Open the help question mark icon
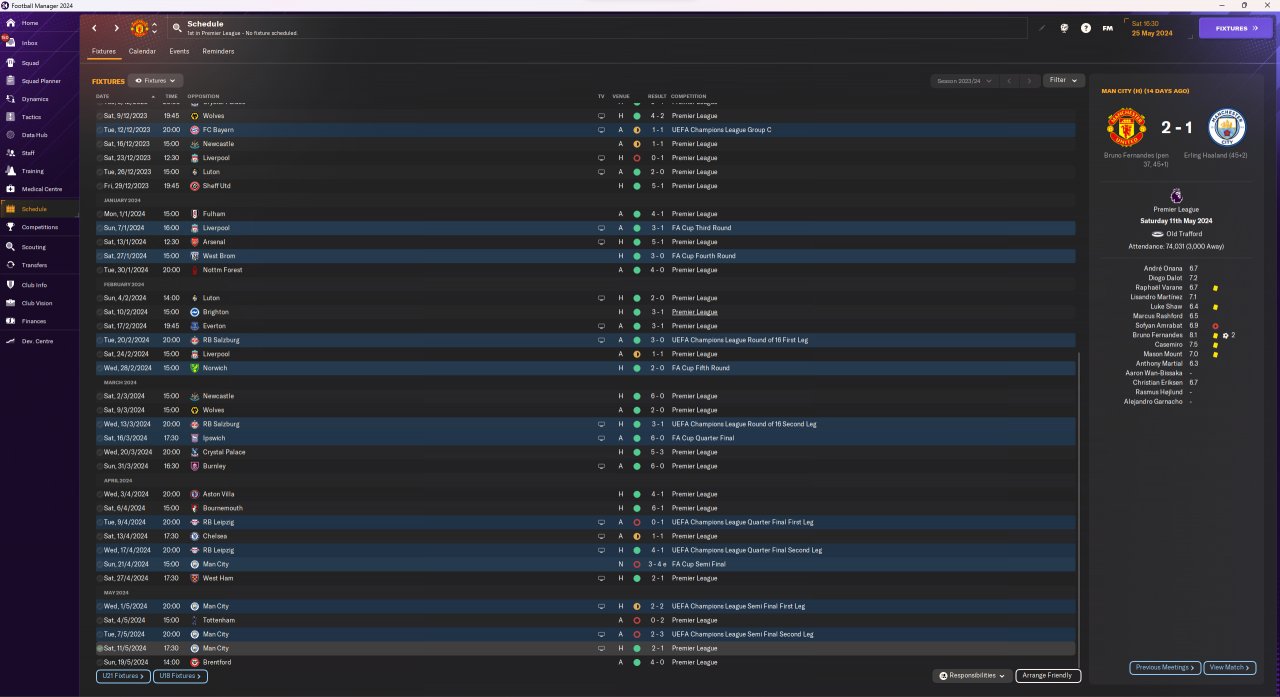The width and height of the screenshot is (1280, 697). tap(1086, 28)
